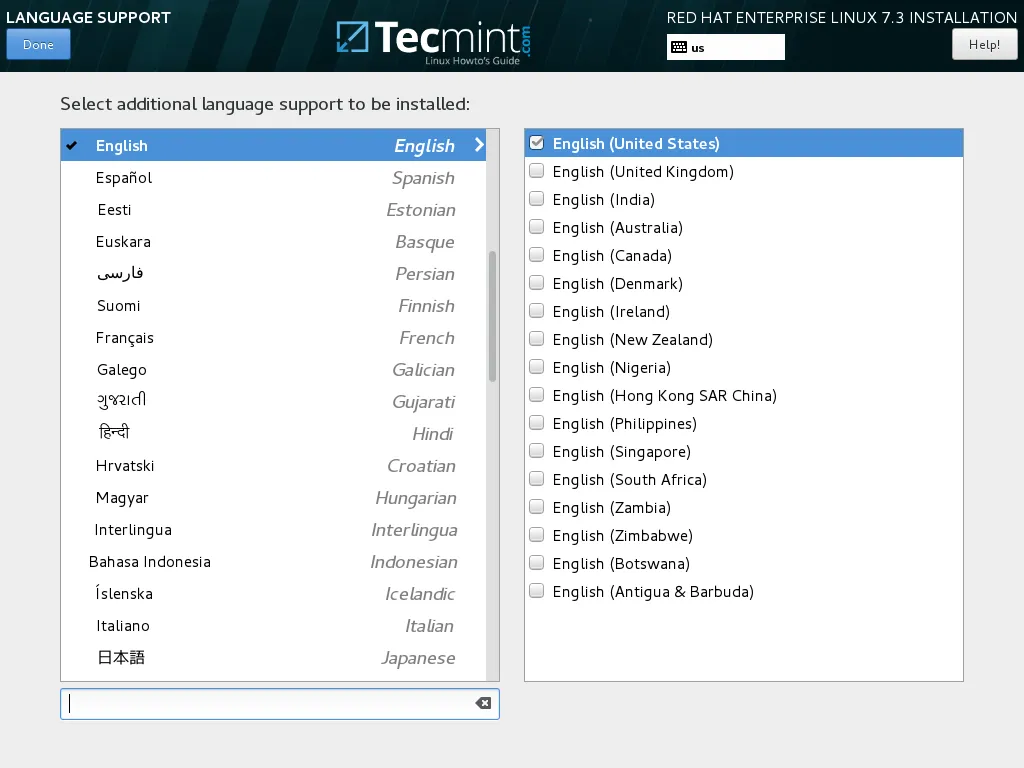Open the Help! panel
The width and height of the screenshot is (1024, 768).
coord(984,44)
